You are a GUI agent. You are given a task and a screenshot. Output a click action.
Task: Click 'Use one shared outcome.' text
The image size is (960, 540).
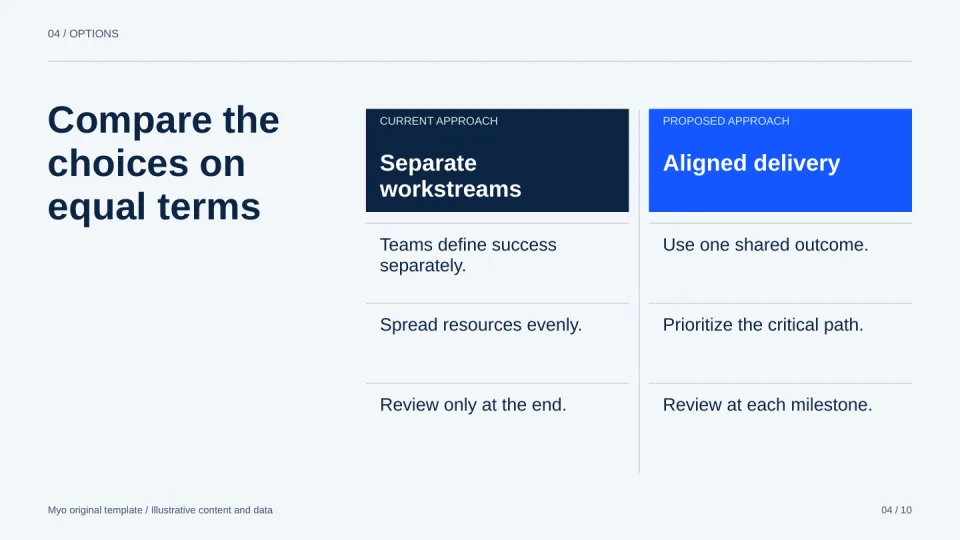[x=765, y=245]
